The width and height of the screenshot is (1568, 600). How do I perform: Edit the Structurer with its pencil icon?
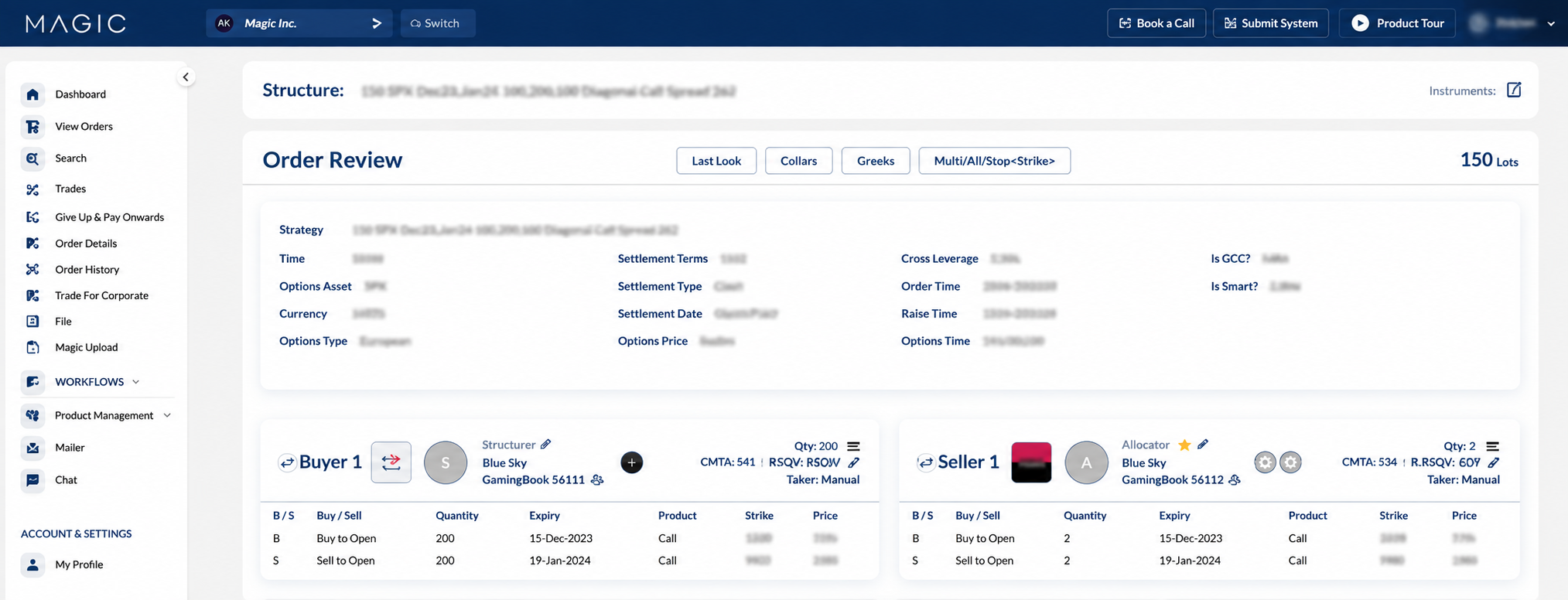coord(546,445)
